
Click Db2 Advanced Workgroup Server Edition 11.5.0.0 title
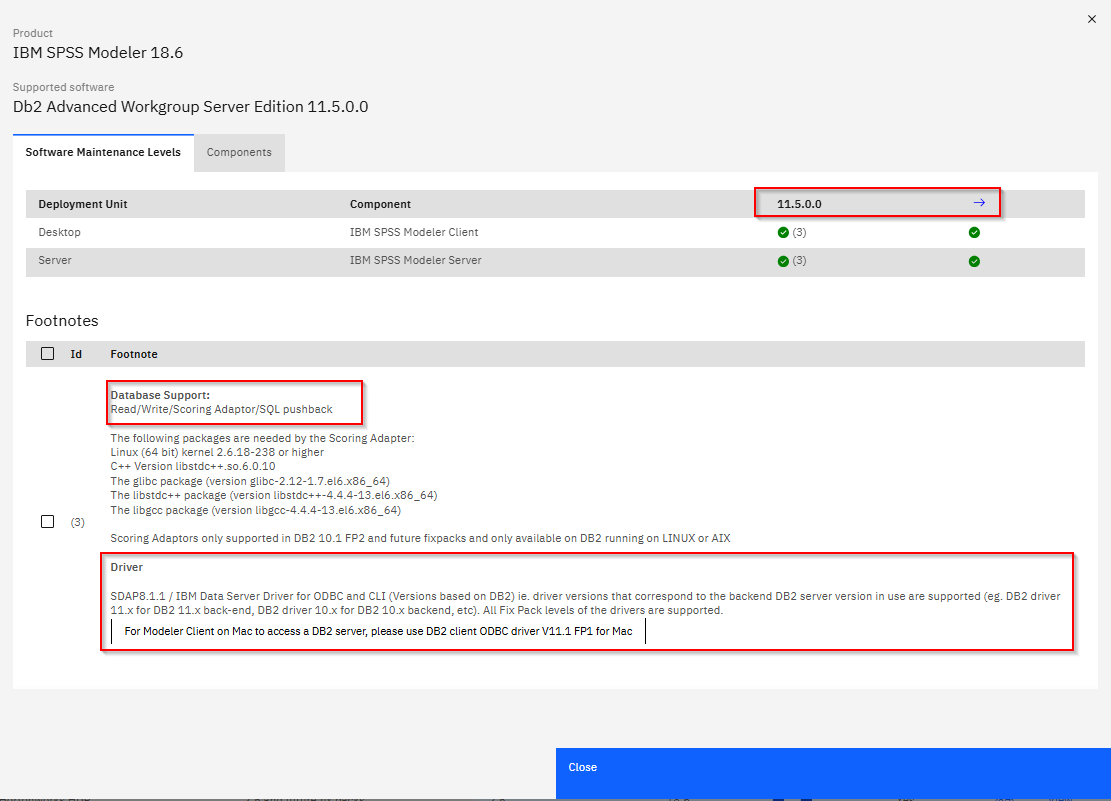[x=191, y=106]
